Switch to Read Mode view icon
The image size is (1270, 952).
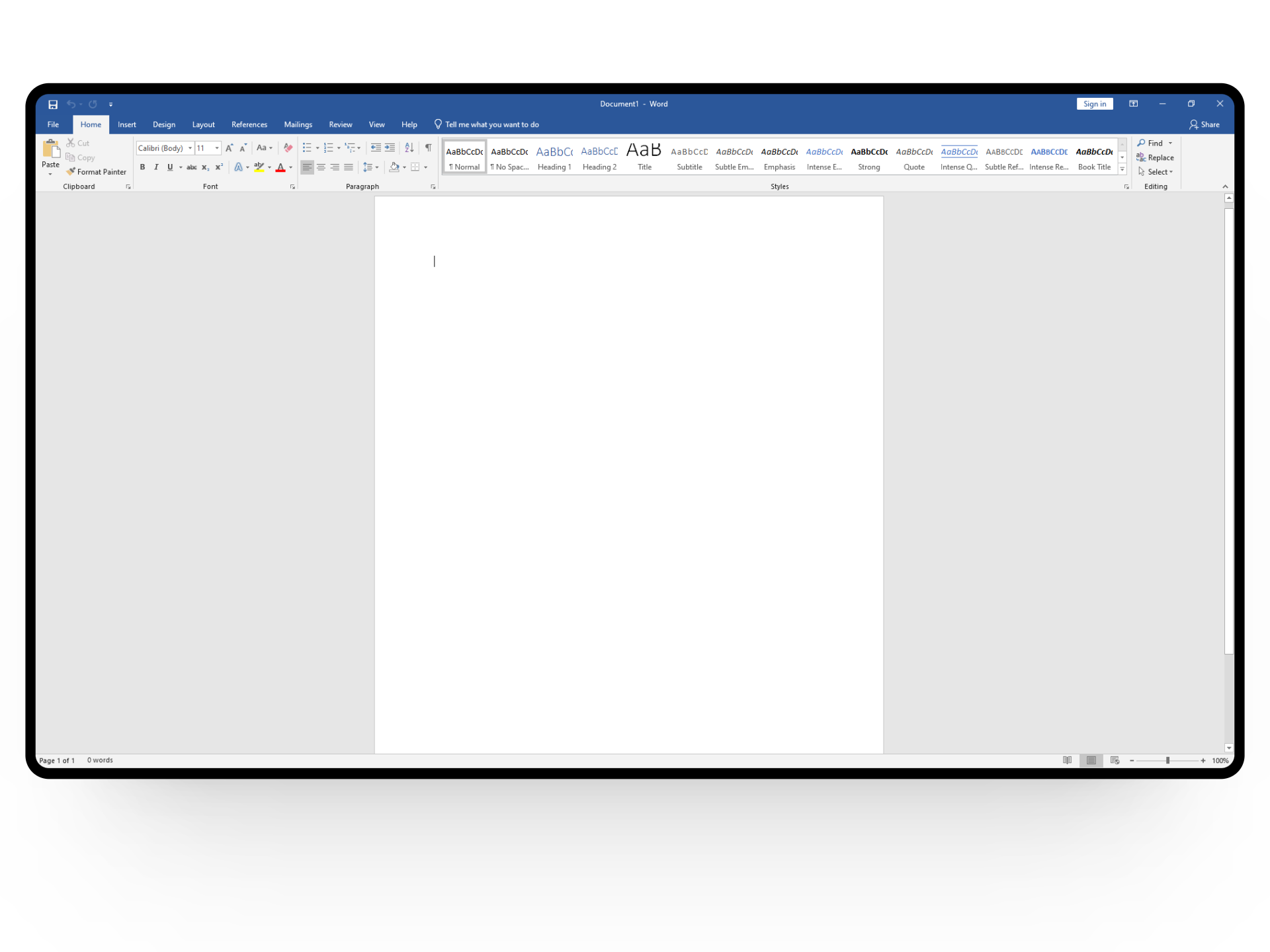pos(1067,760)
